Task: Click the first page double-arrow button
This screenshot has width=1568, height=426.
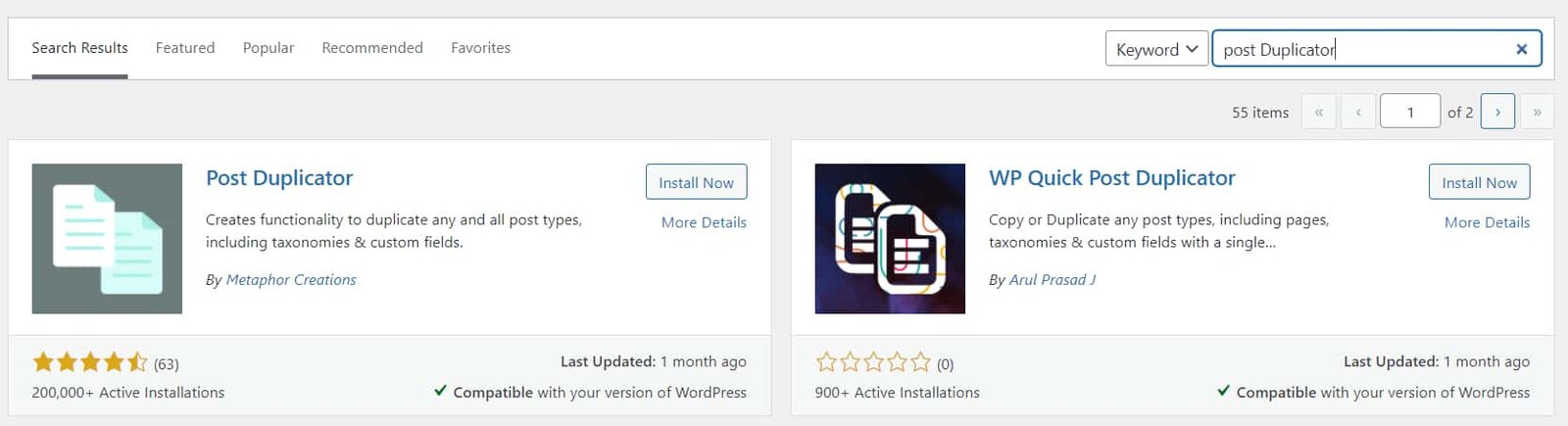Action: click(1319, 112)
